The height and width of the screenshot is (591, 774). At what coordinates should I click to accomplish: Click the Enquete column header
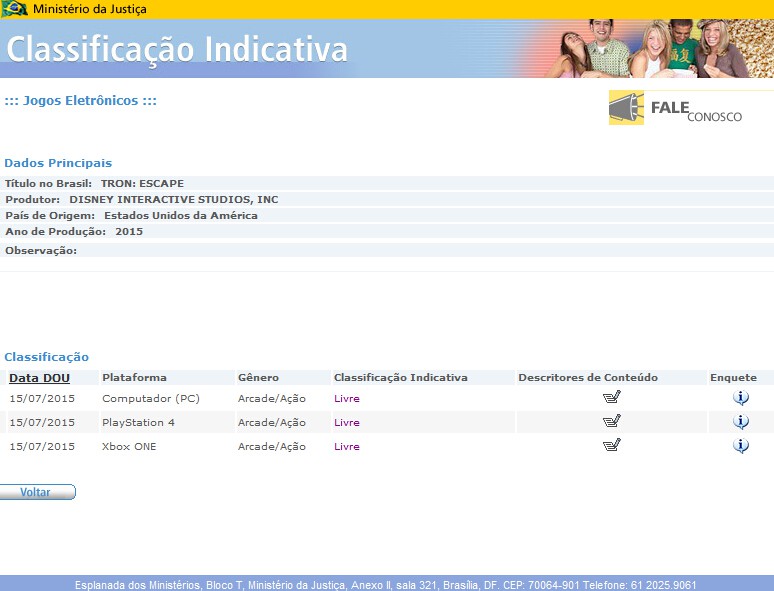pyautogui.click(x=733, y=378)
